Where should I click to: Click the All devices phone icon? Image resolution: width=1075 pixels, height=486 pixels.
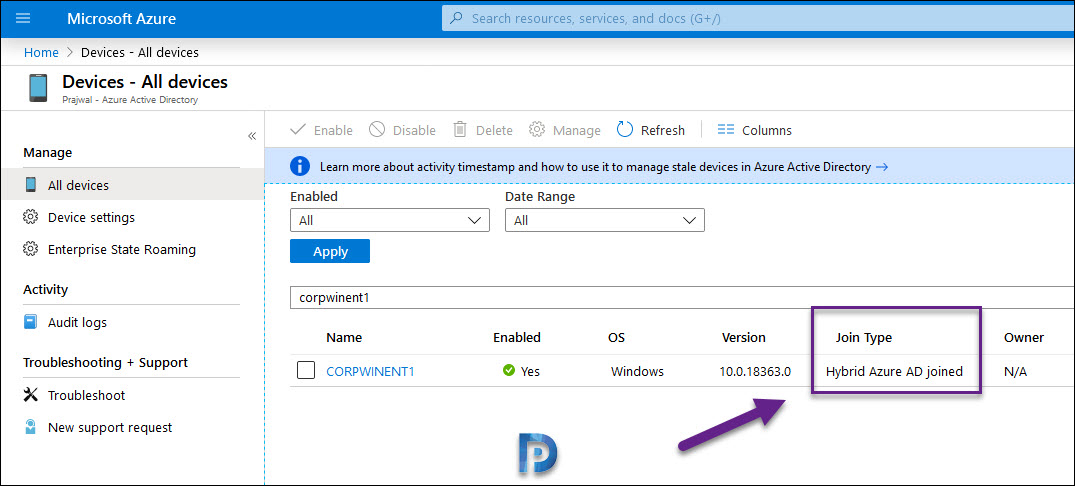(x=31, y=185)
